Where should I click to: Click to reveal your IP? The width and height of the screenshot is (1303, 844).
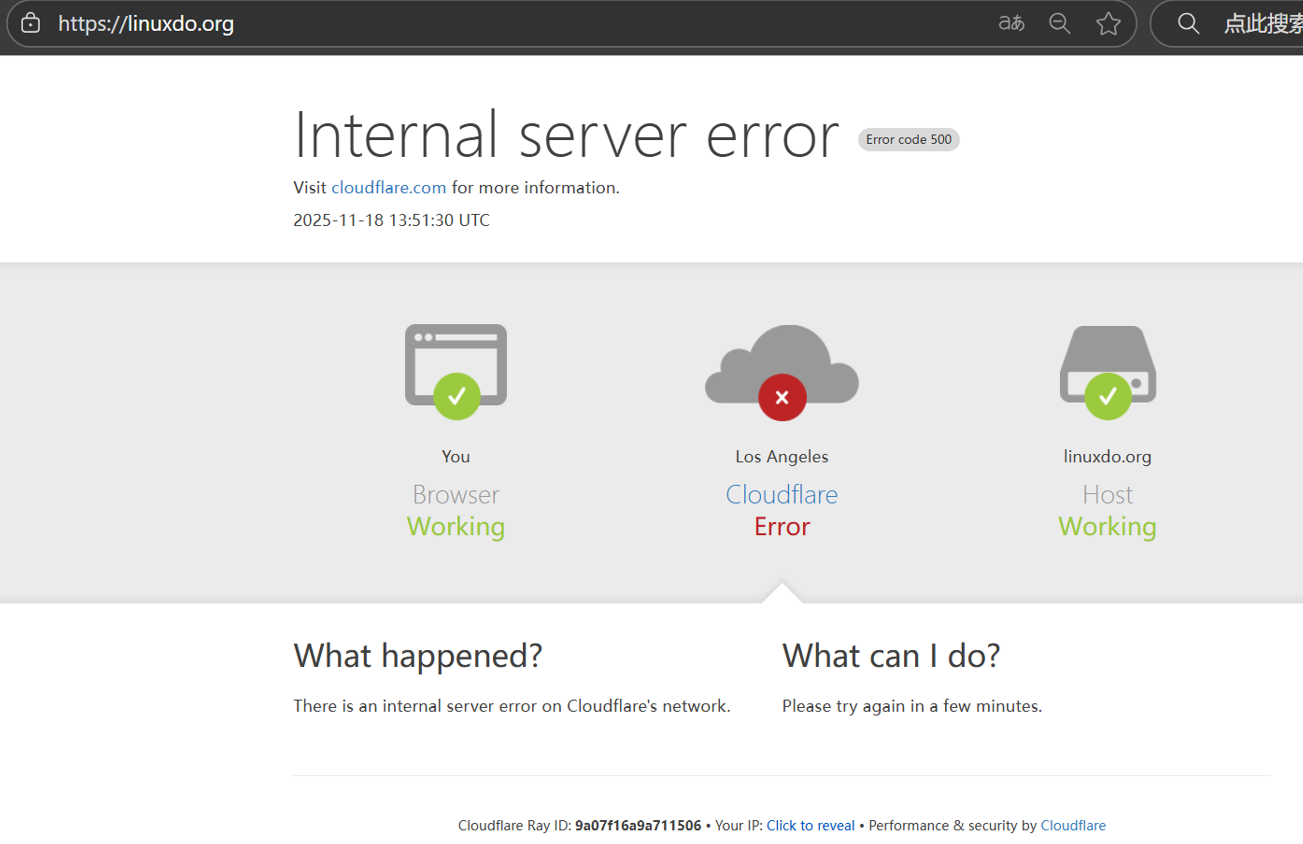click(811, 825)
